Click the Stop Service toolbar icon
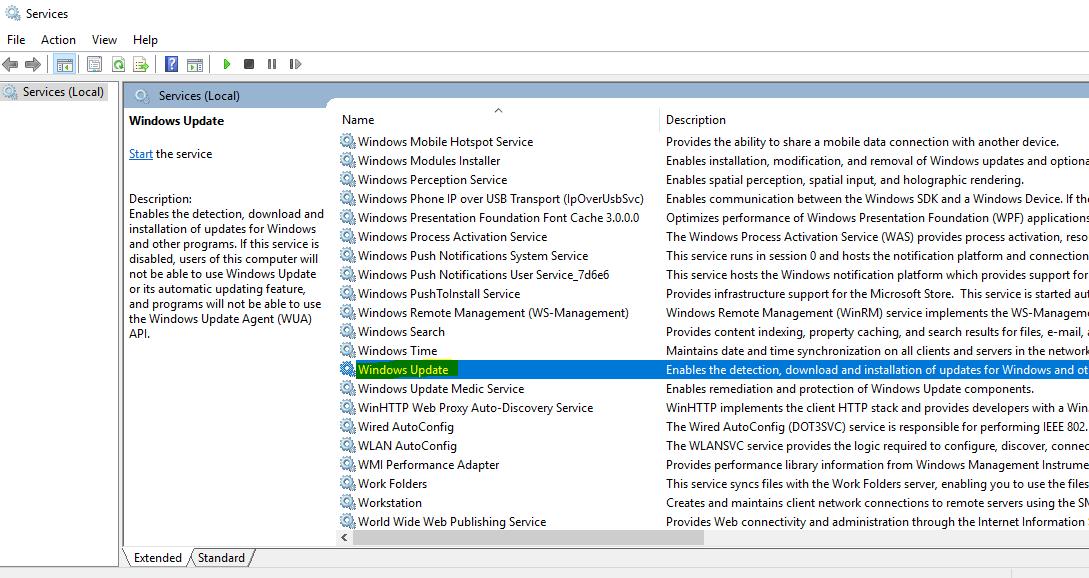1089x578 pixels. (x=249, y=64)
